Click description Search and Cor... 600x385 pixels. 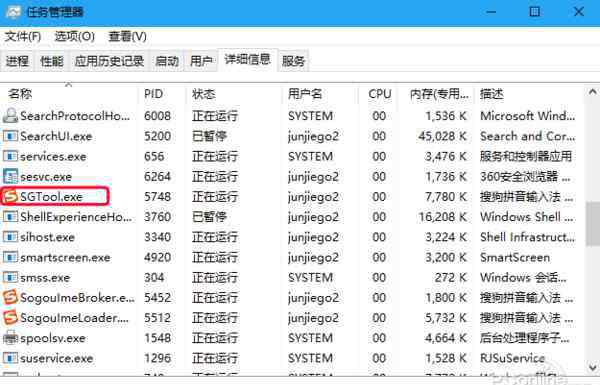(527, 136)
